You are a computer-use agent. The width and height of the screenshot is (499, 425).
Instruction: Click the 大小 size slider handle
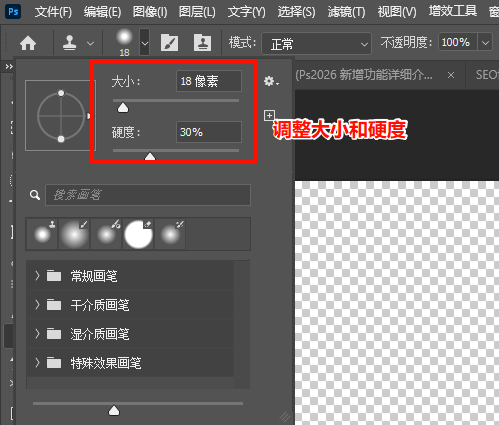(123, 108)
